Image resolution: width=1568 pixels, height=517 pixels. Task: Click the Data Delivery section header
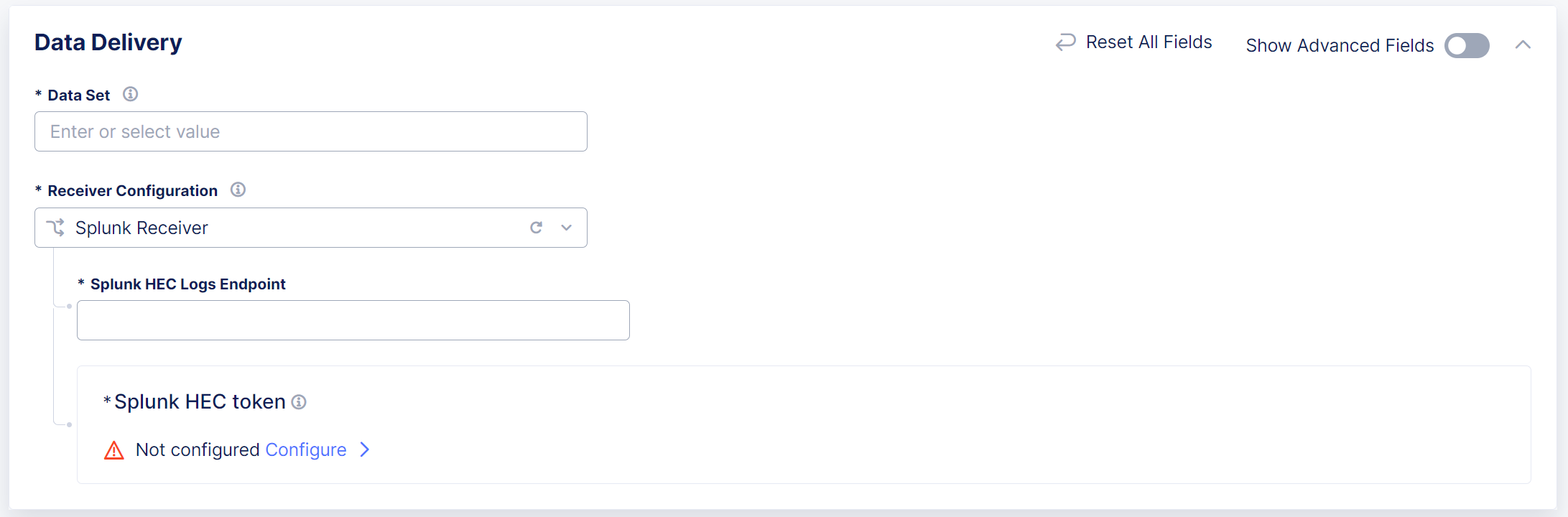pos(108,42)
